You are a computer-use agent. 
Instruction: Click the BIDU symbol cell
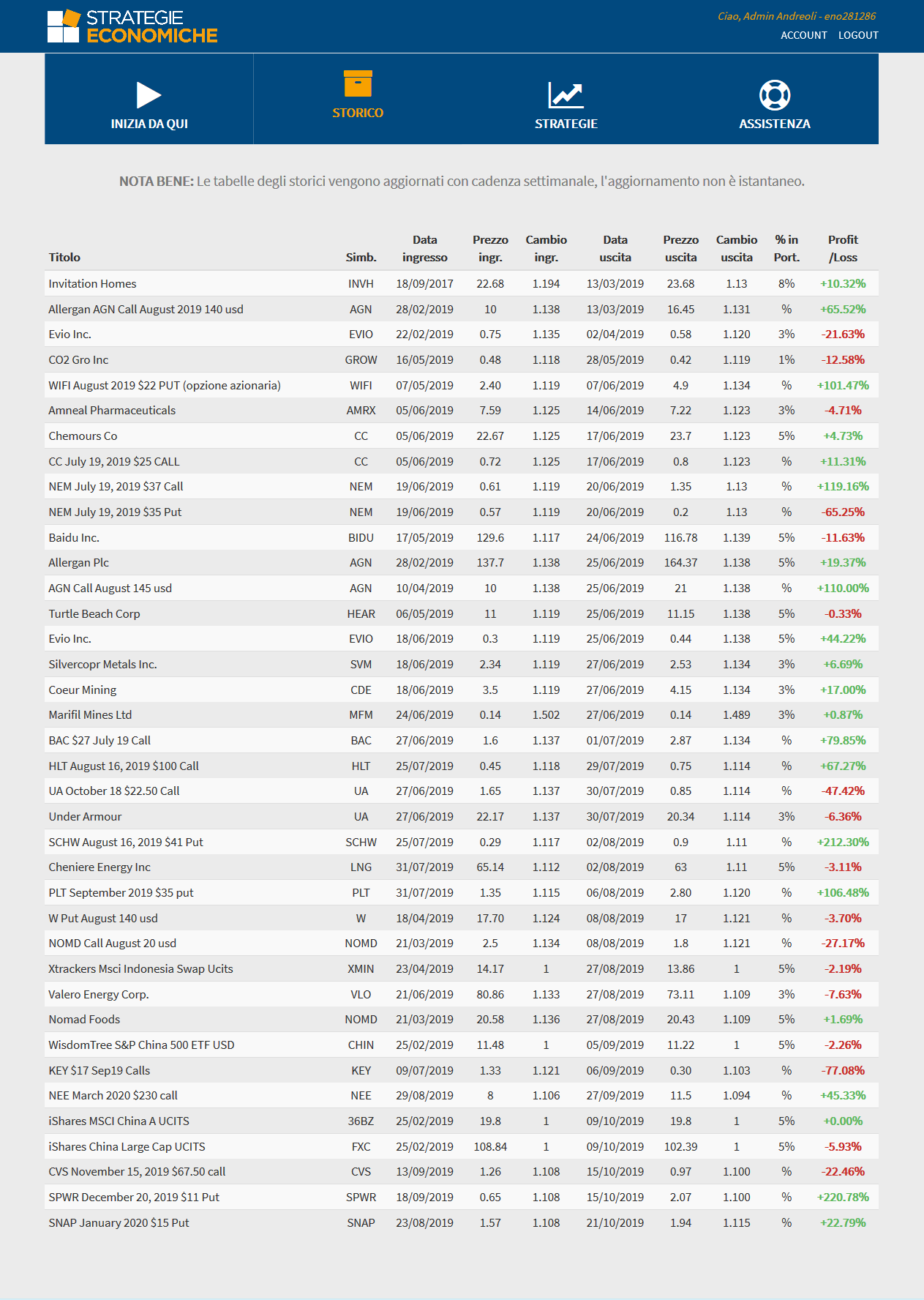pos(361,537)
